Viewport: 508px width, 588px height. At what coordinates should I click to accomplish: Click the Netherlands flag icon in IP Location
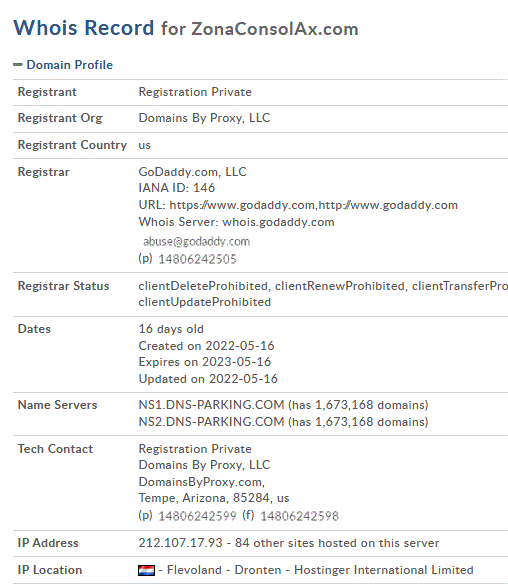pyautogui.click(x=146, y=570)
